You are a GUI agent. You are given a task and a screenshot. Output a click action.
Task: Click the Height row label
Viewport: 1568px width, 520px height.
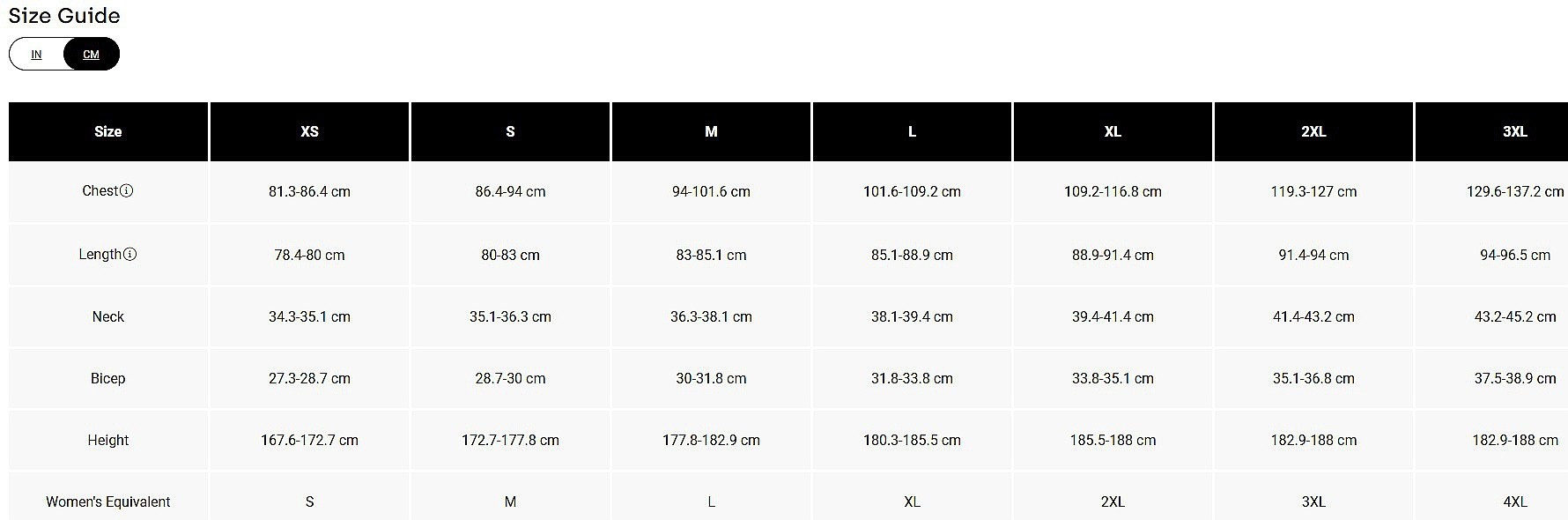point(108,440)
